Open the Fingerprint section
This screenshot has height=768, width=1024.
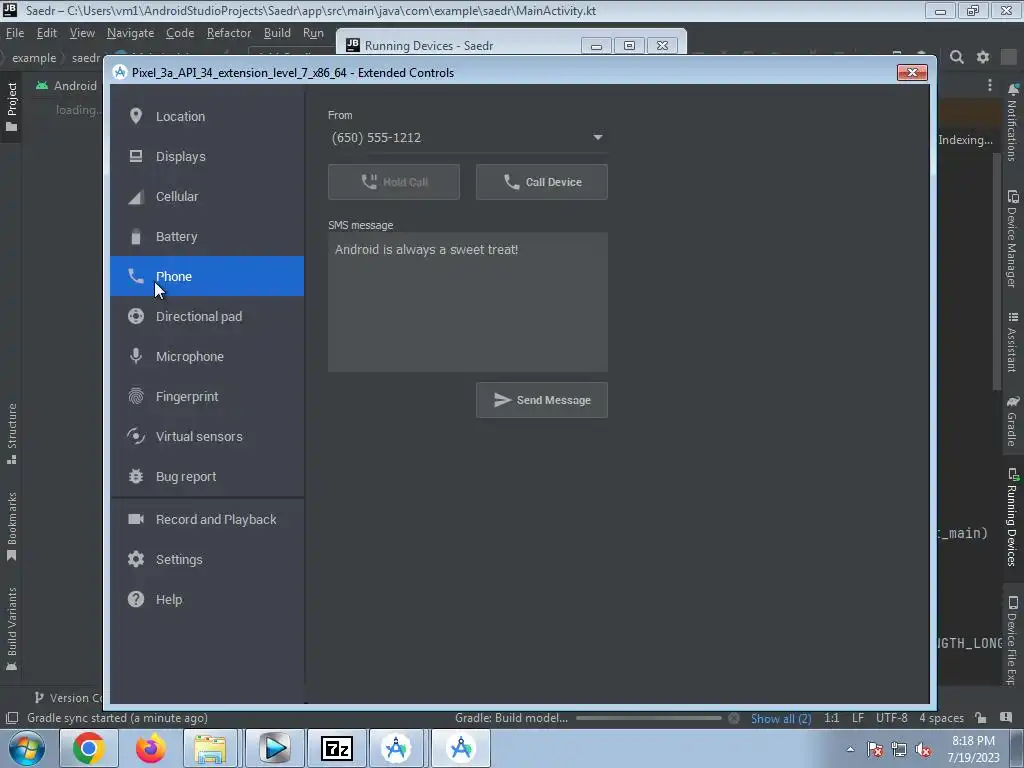point(207,396)
